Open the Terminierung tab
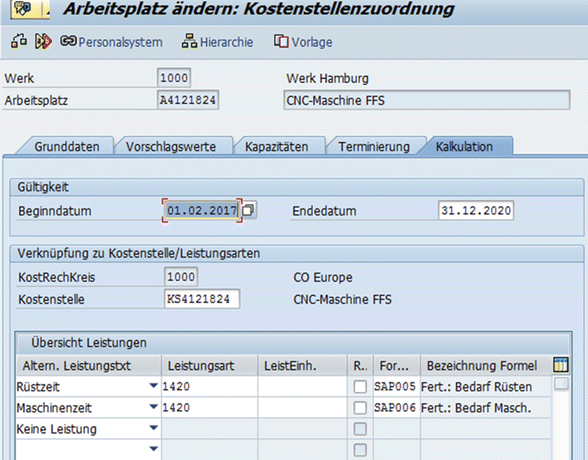Viewport: 588px width, 460px height. coord(374,146)
